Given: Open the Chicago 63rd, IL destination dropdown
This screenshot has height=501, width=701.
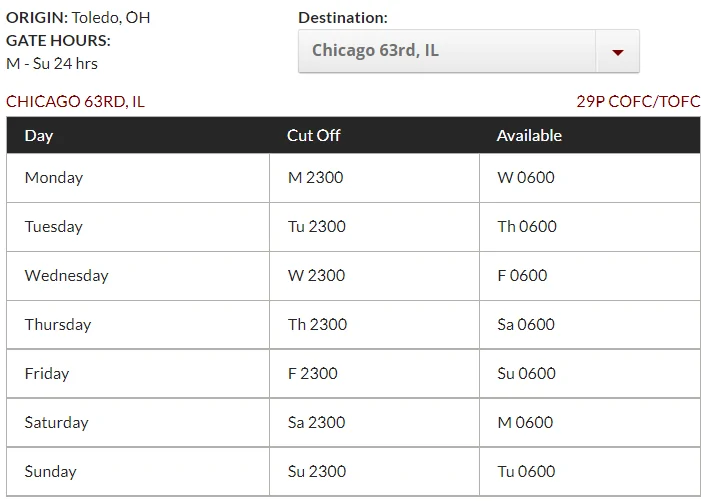Looking at the screenshot, I should [x=469, y=51].
